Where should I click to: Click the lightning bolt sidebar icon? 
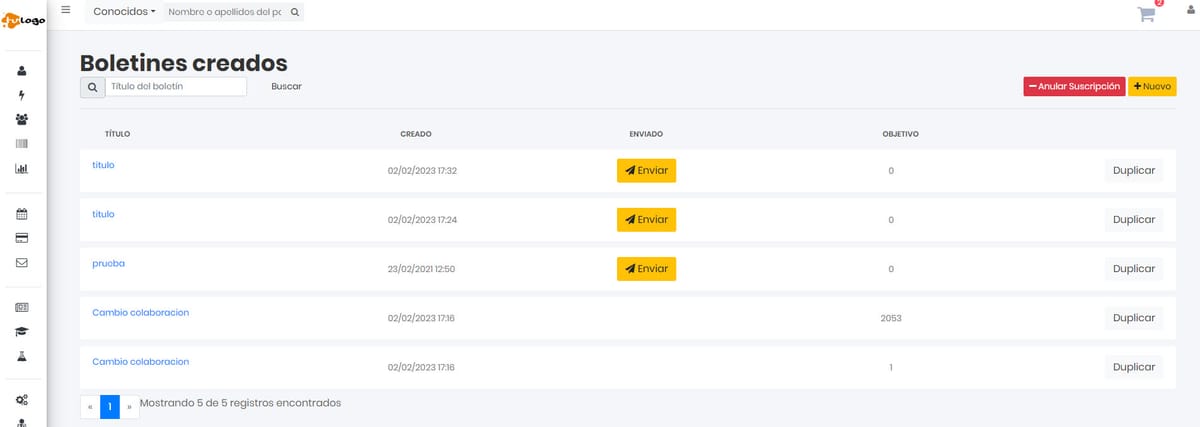[22, 95]
